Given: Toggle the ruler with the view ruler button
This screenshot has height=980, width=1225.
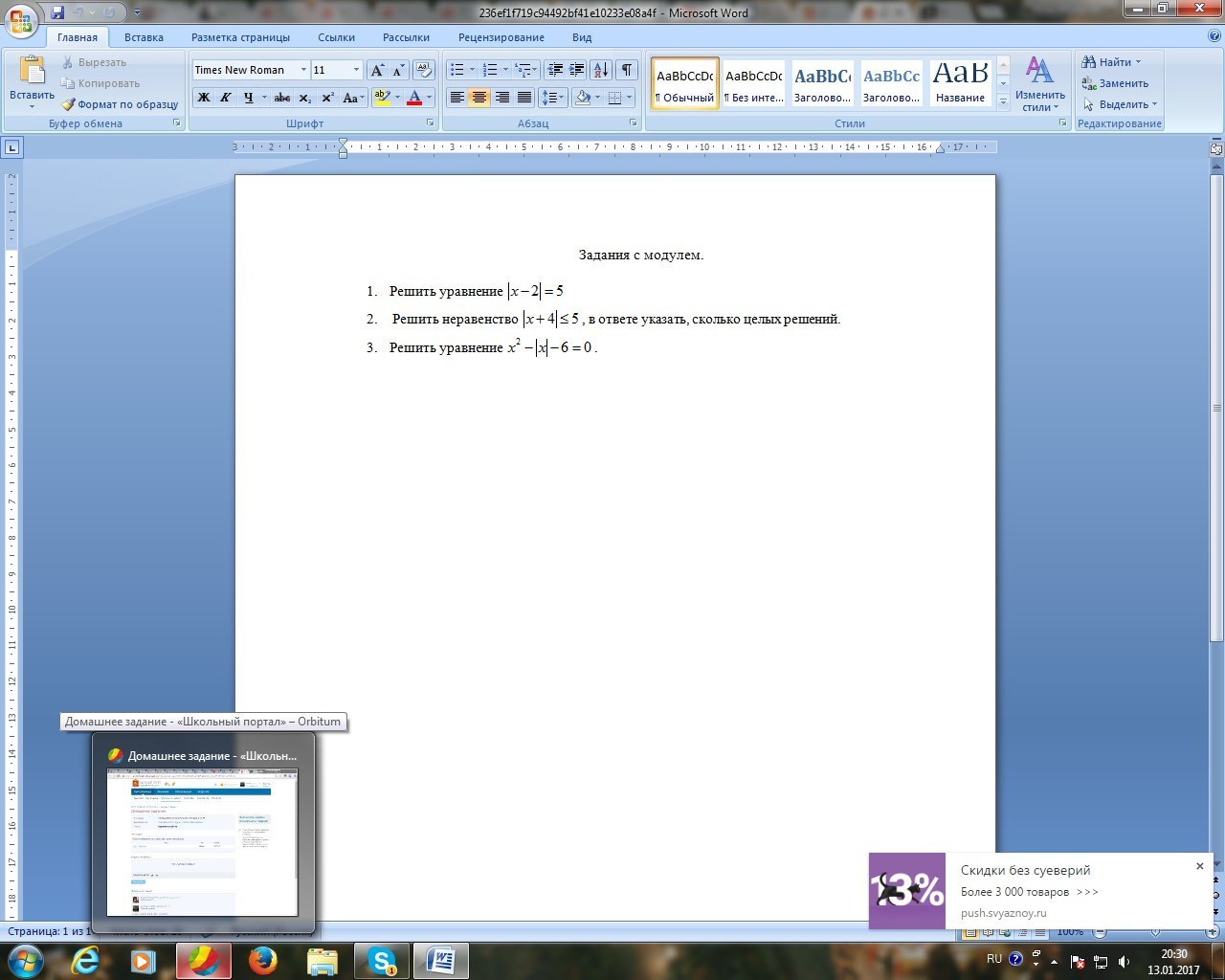Looking at the screenshot, I should tap(1216, 148).
